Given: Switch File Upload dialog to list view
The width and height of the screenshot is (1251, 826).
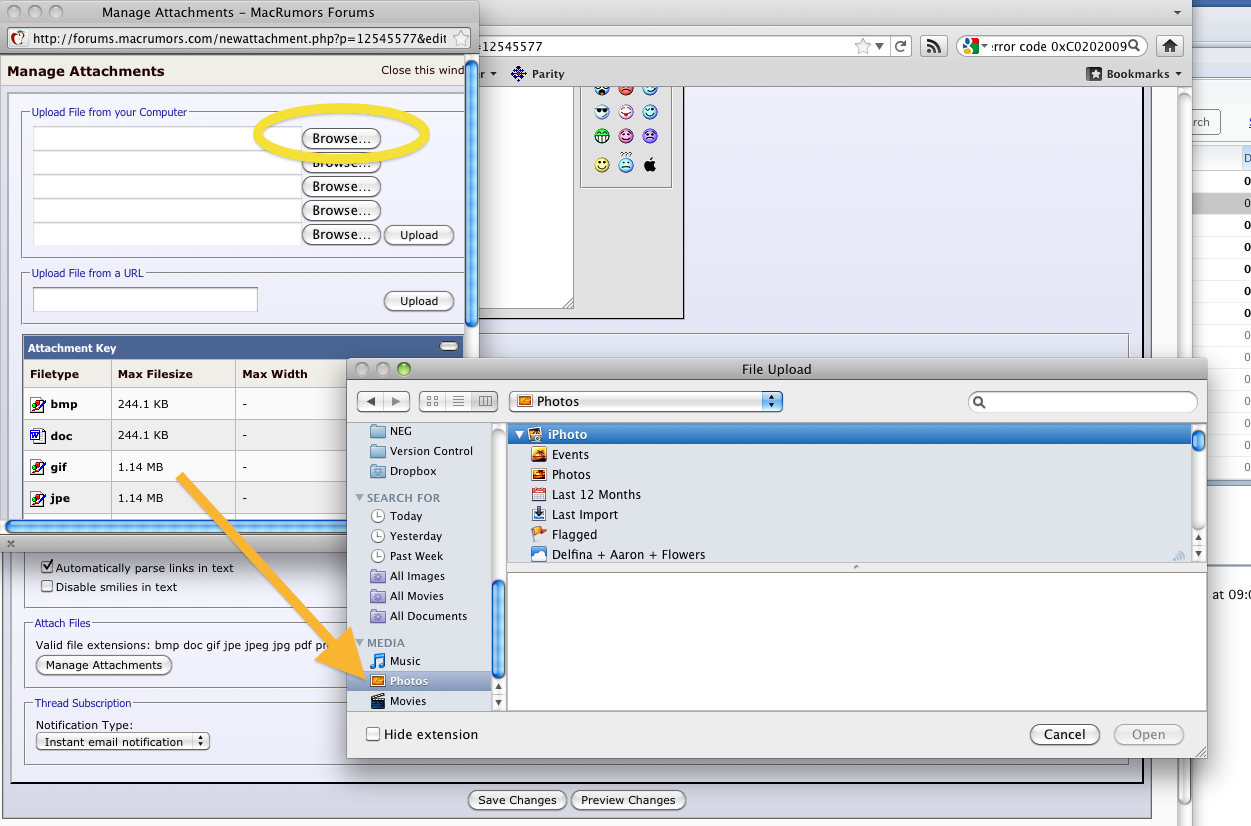Looking at the screenshot, I should point(459,401).
